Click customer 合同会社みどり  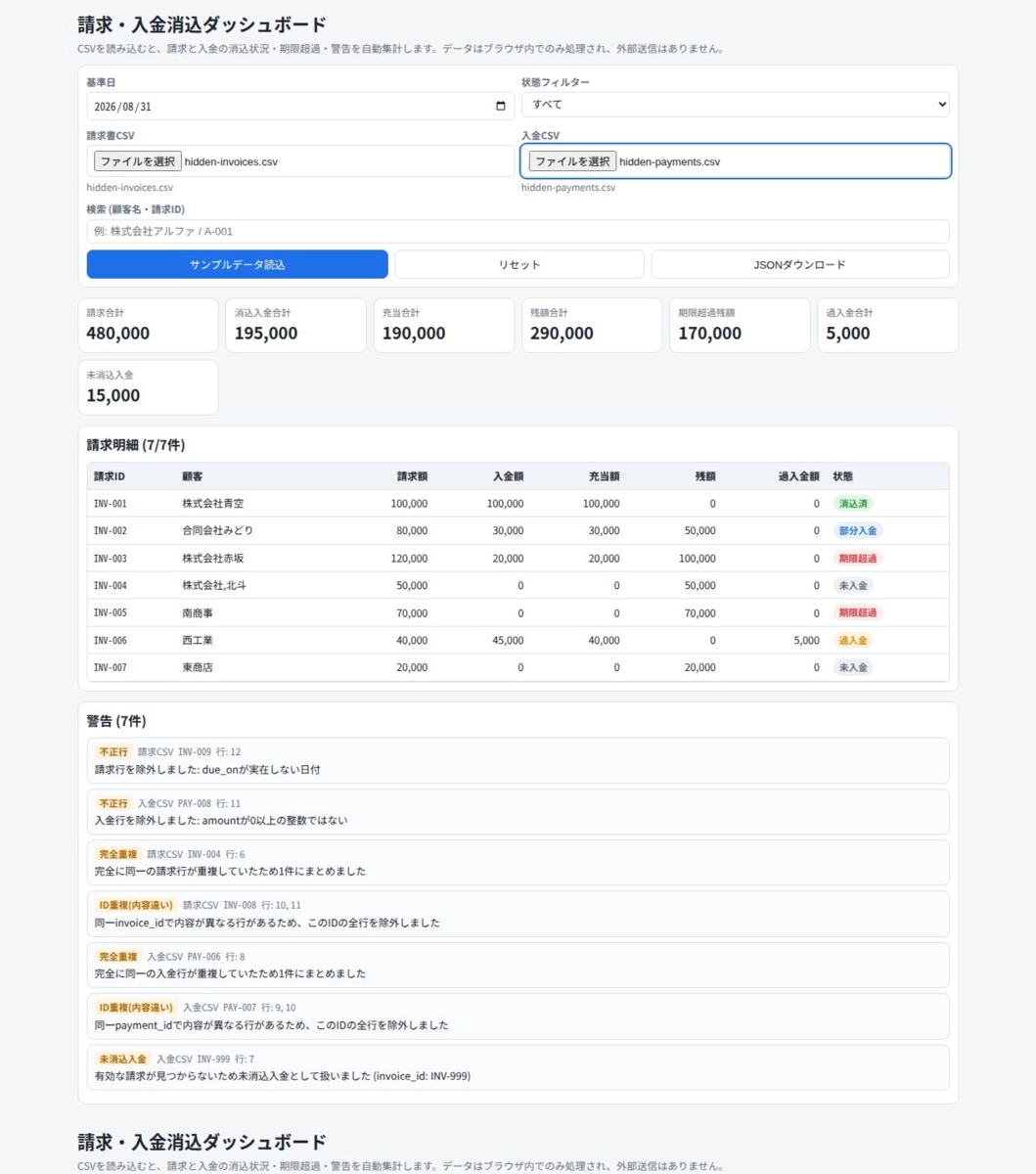(218, 531)
